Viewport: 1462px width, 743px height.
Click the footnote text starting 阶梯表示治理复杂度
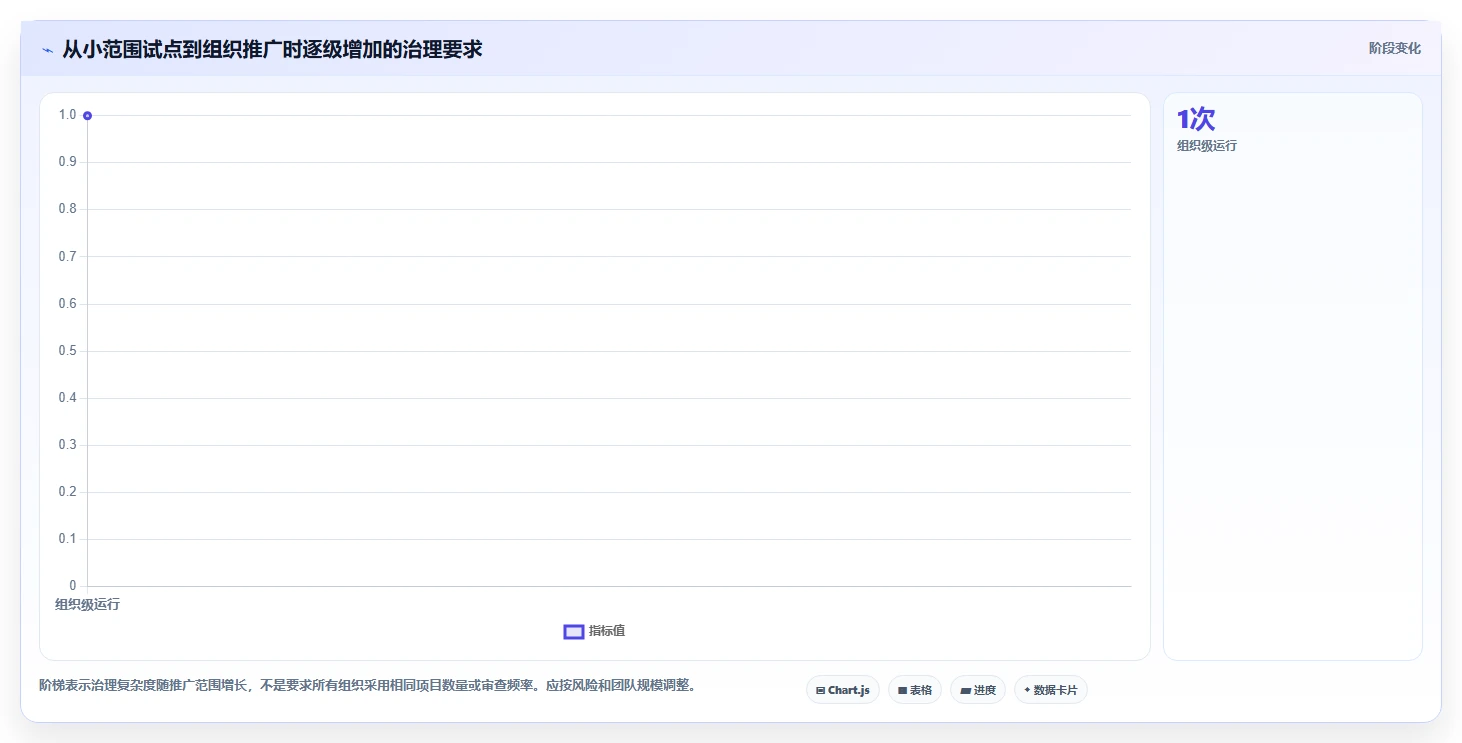pos(367,686)
